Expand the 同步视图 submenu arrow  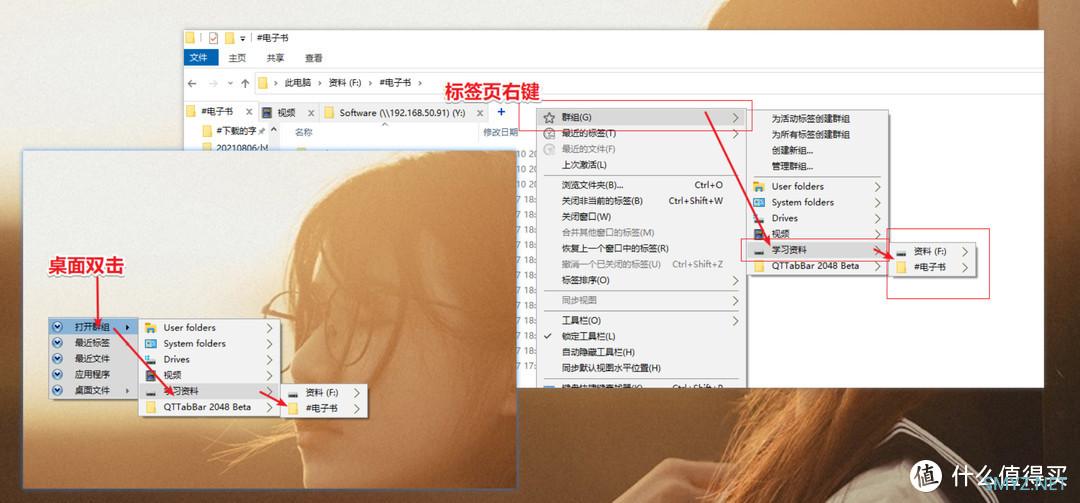(736, 301)
